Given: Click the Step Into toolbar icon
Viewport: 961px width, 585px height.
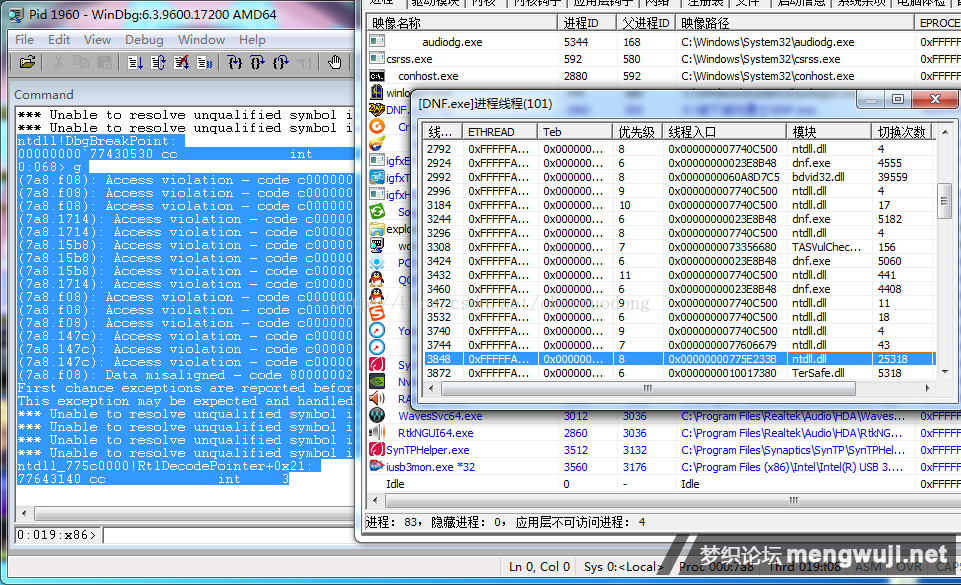Looking at the screenshot, I should 234,62.
